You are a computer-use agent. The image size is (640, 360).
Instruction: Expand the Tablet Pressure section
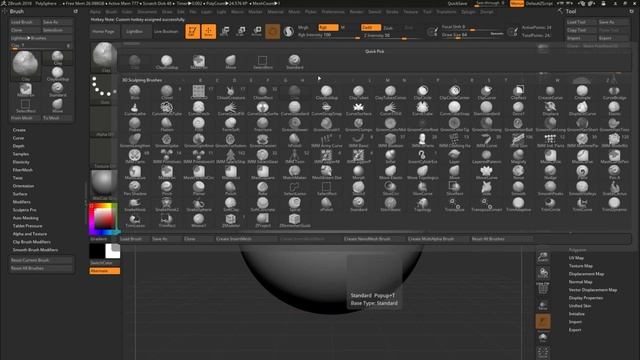coord(27,226)
